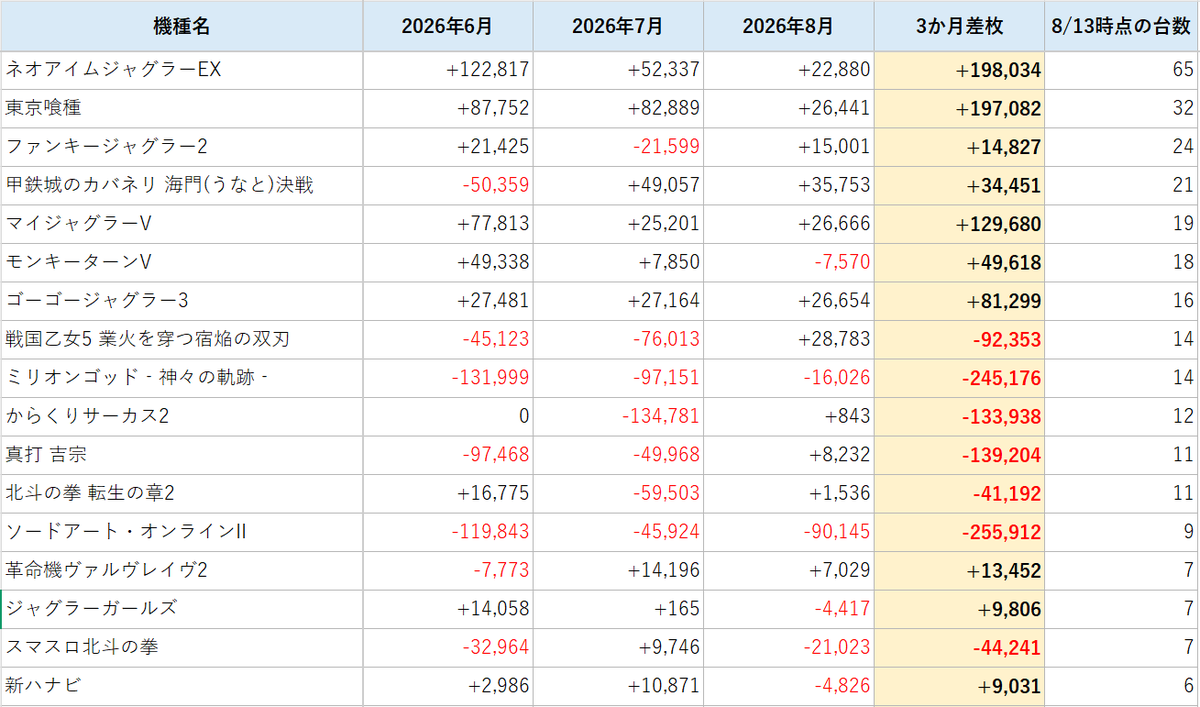Click the 甲鉄城のカバネリ 海門(うなと)決戦 cell

click(181, 186)
